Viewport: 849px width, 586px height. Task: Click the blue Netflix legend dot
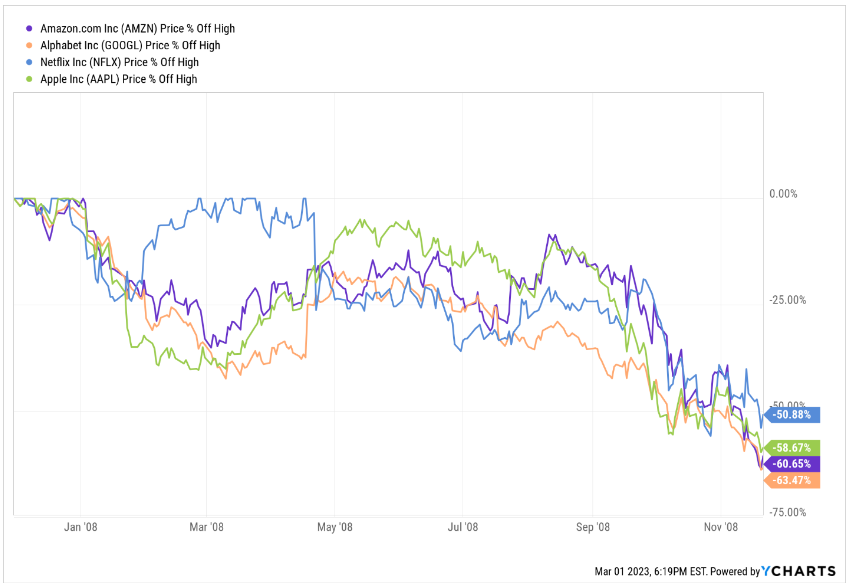31,62
